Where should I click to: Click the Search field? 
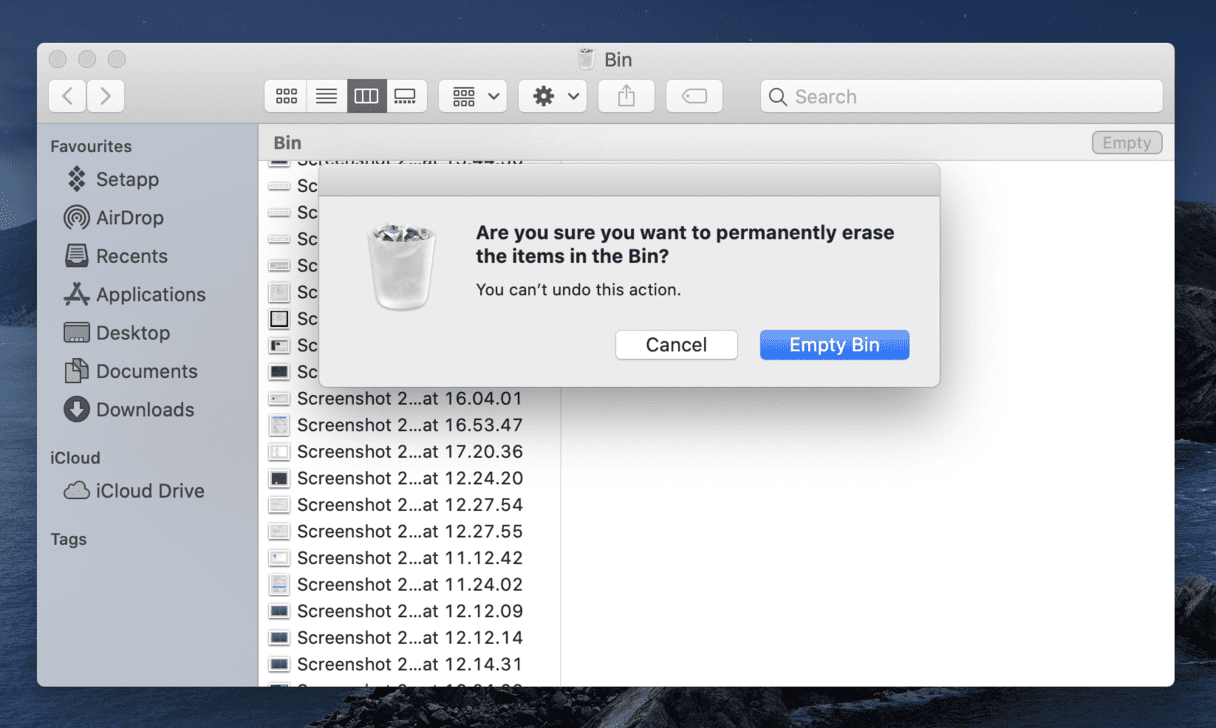962,96
